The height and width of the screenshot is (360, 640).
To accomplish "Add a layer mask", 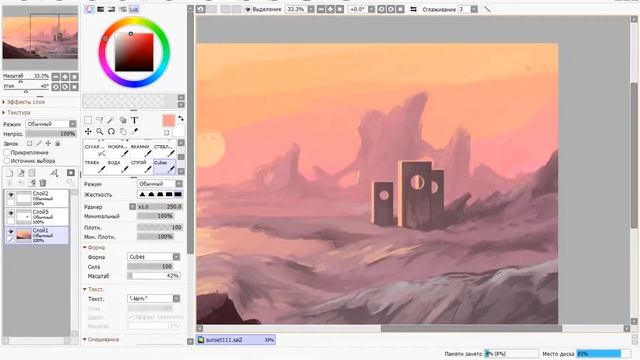I will click(x=71, y=173).
